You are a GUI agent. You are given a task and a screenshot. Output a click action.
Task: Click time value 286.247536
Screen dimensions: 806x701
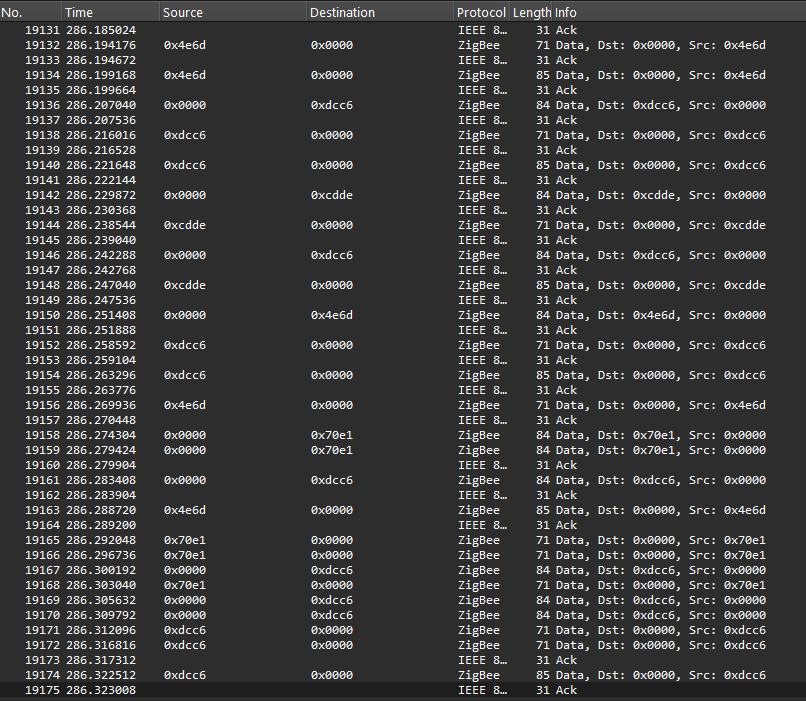[x=101, y=300]
